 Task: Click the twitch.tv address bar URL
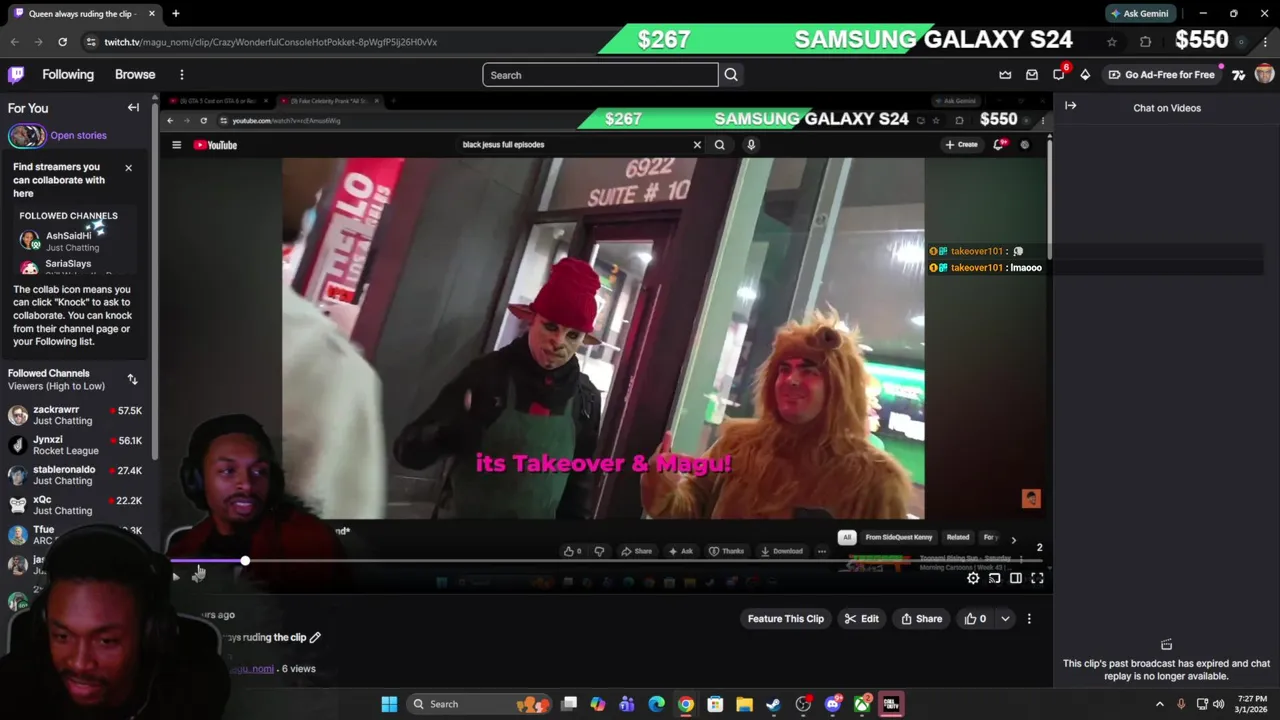(271, 42)
